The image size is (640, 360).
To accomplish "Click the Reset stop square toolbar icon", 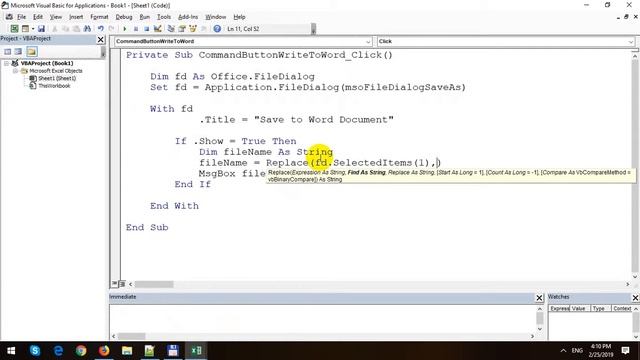I will tap(147, 29).
